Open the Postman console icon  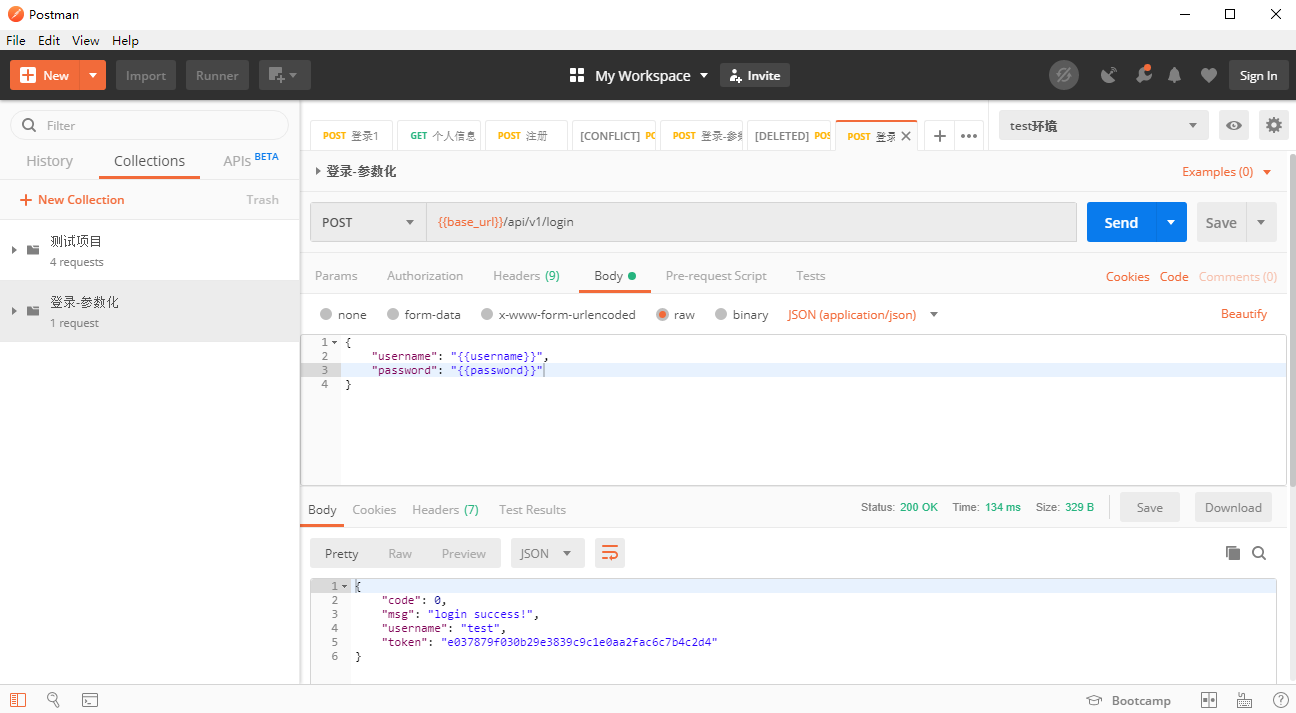90,699
